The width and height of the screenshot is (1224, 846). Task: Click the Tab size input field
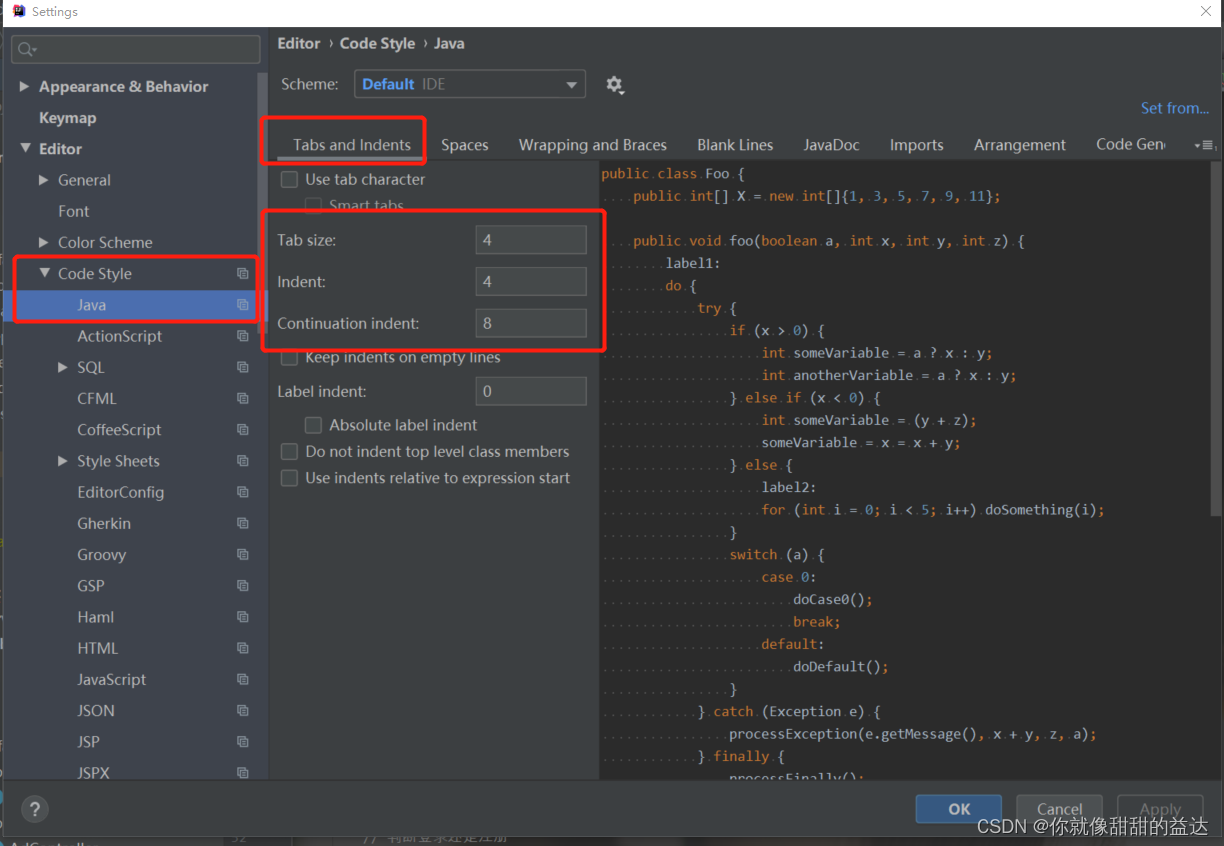(x=531, y=240)
